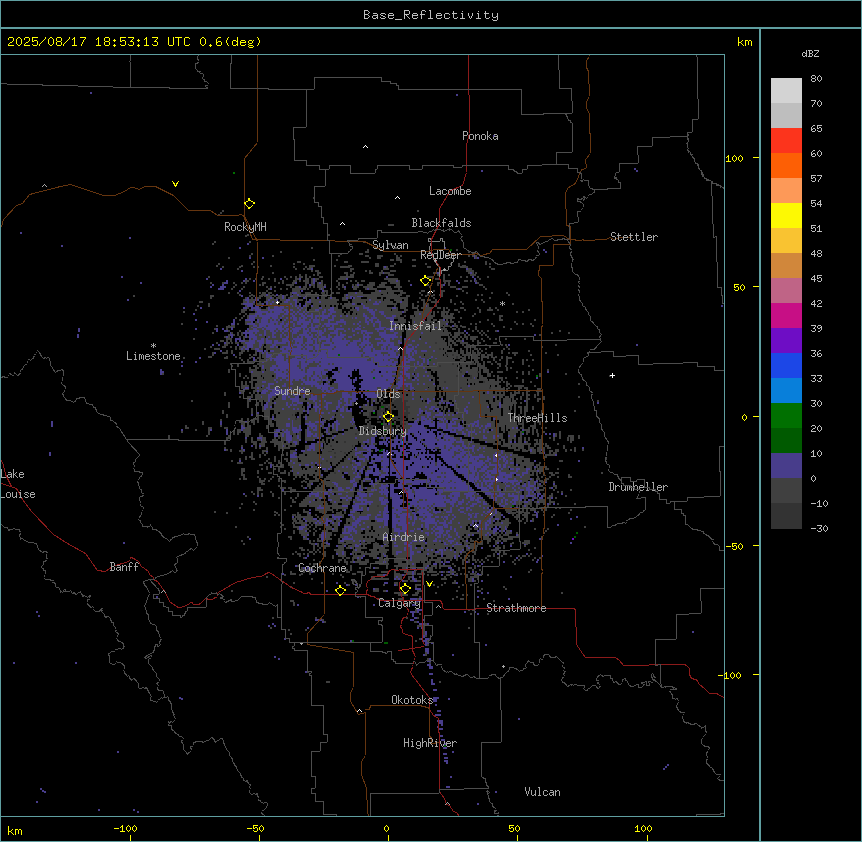862x842 pixels.
Task: Click the yellow diamond marker near RockyMH
Action: 250,204
